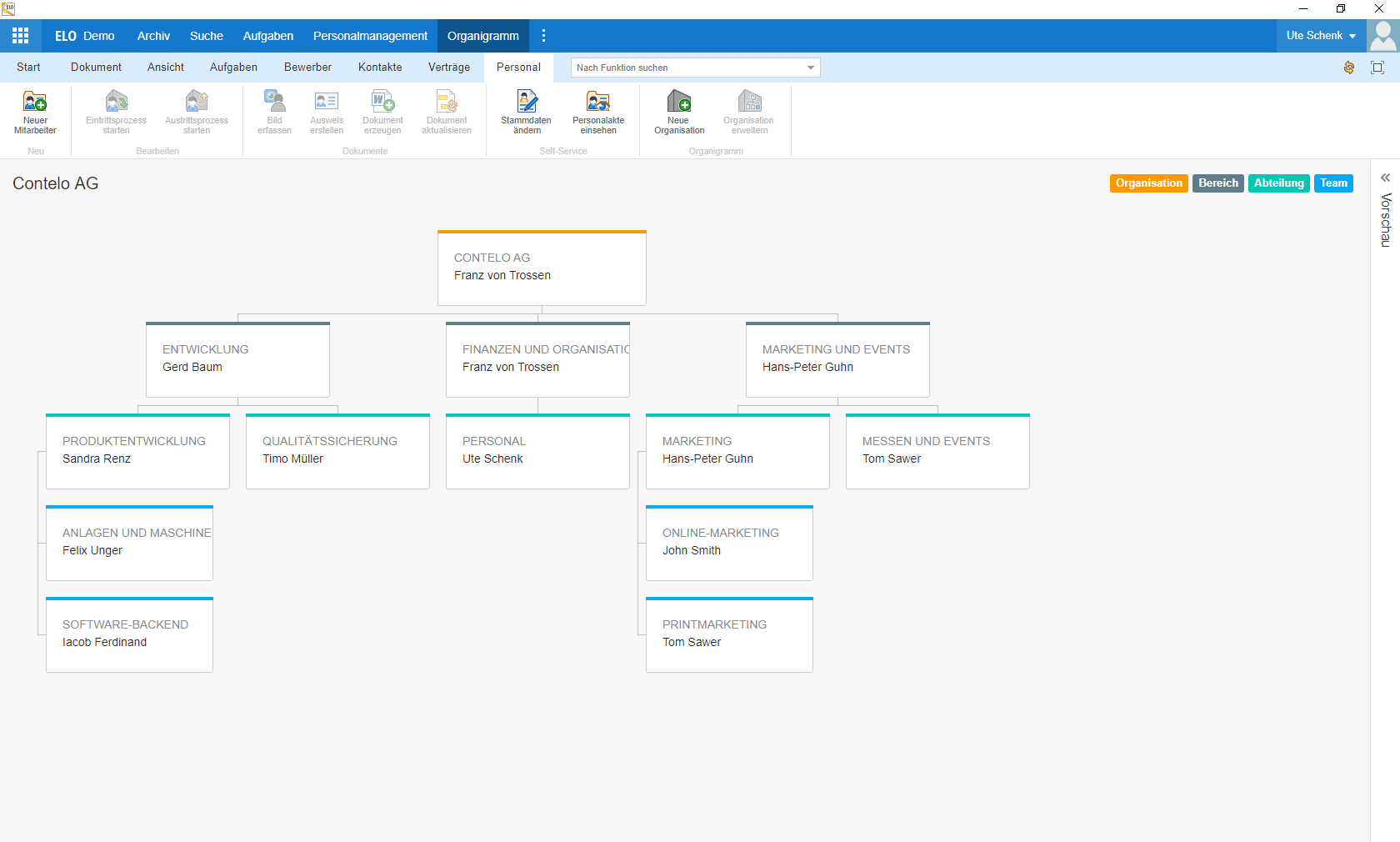1400x842 pixels.
Task: Open the user profile avatar
Action: (1383, 36)
